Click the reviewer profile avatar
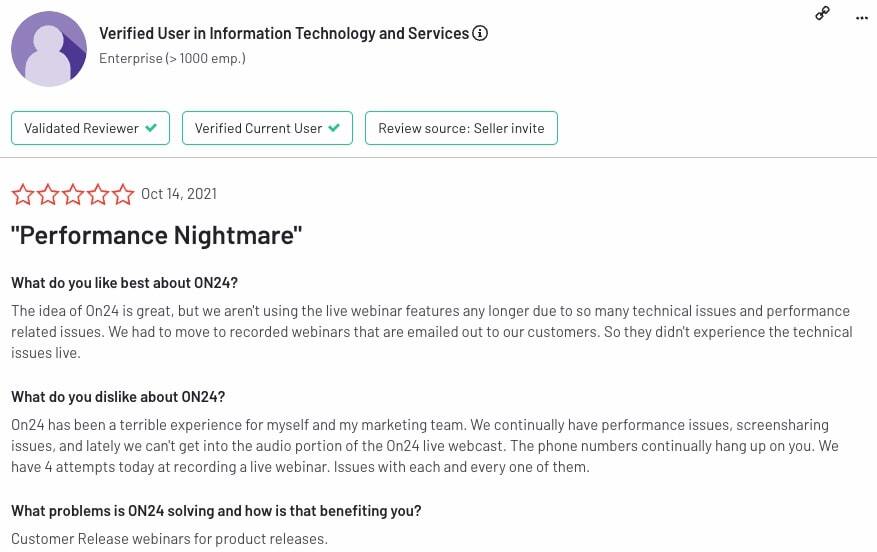Image resolution: width=877 pixels, height=552 pixels. pyautogui.click(x=49, y=49)
